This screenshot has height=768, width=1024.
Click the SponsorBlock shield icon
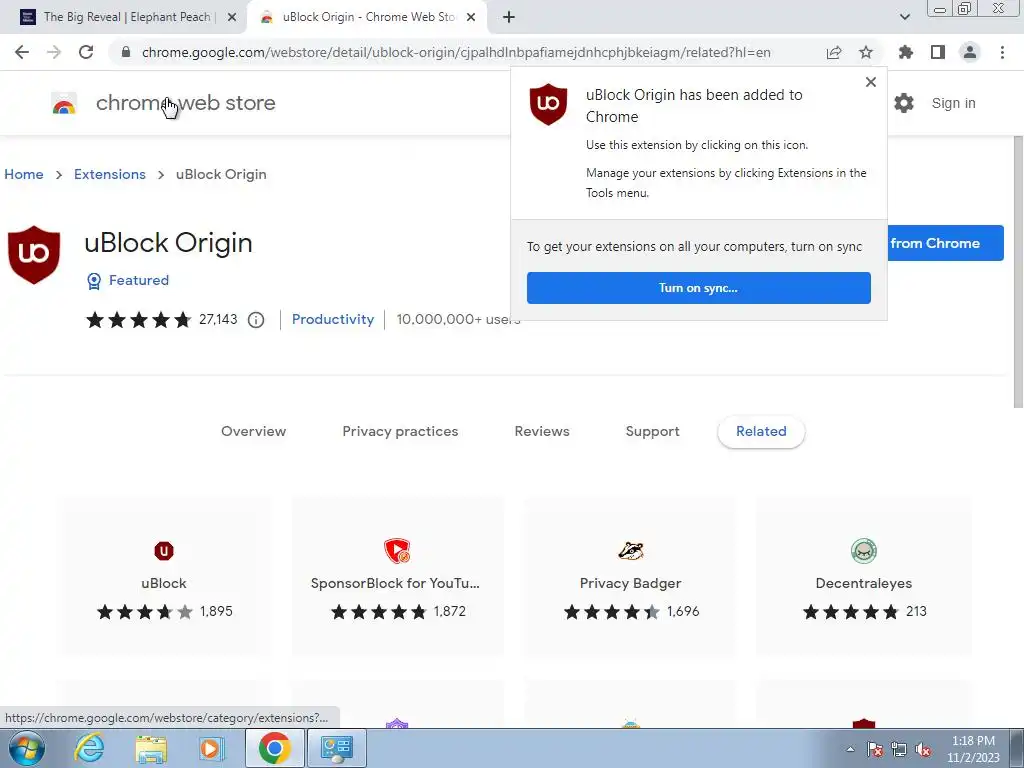[x=397, y=551]
